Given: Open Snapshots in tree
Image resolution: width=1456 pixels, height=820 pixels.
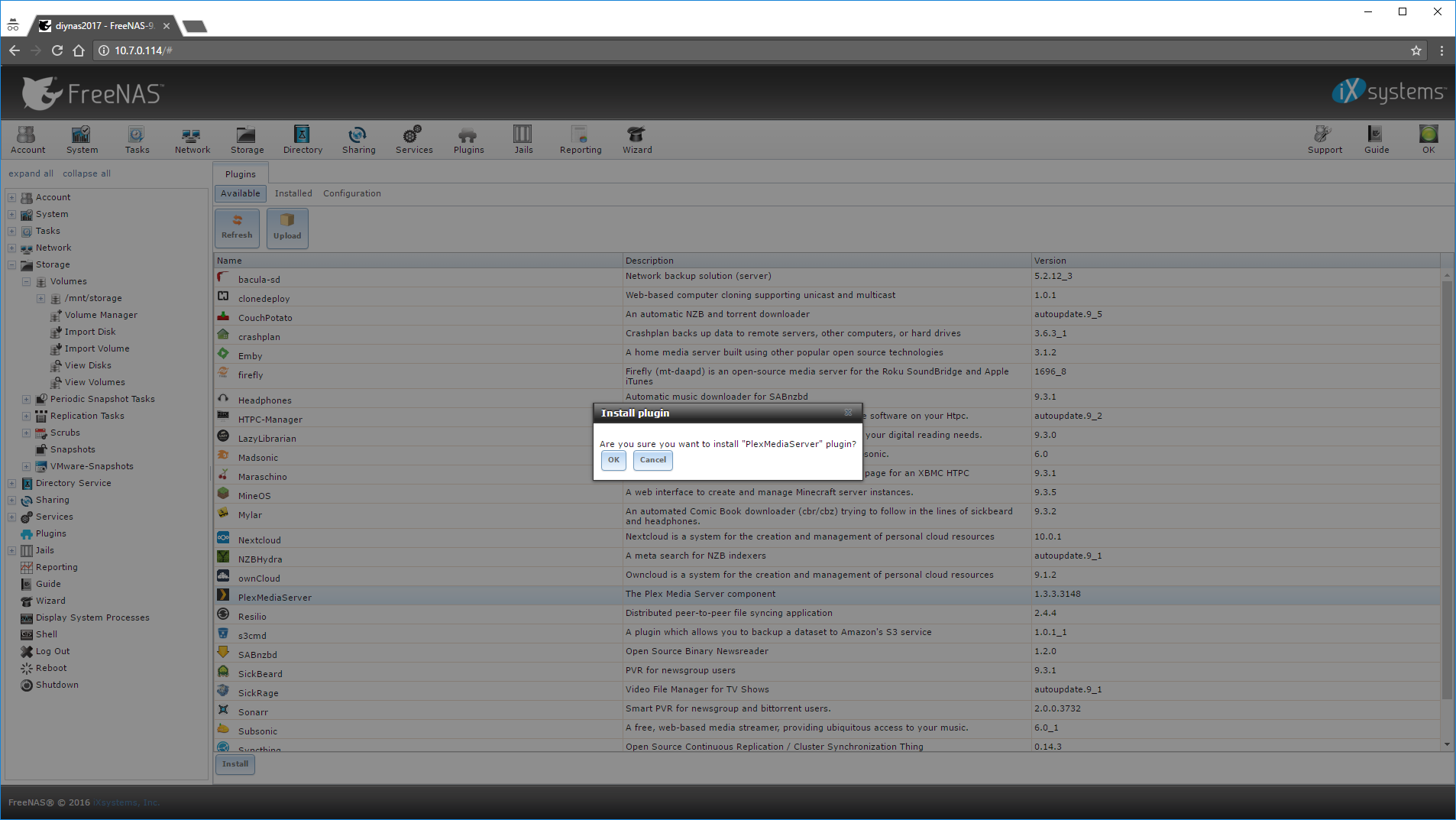Looking at the screenshot, I should pyautogui.click(x=73, y=449).
